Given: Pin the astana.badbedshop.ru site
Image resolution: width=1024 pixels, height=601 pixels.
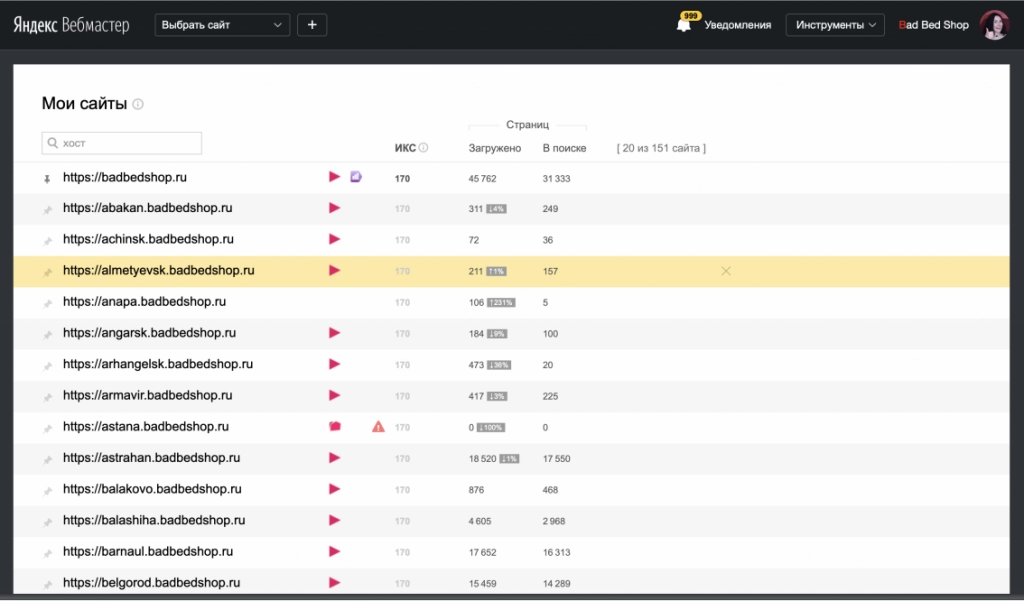Looking at the screenshot, I should coord(47,429).
